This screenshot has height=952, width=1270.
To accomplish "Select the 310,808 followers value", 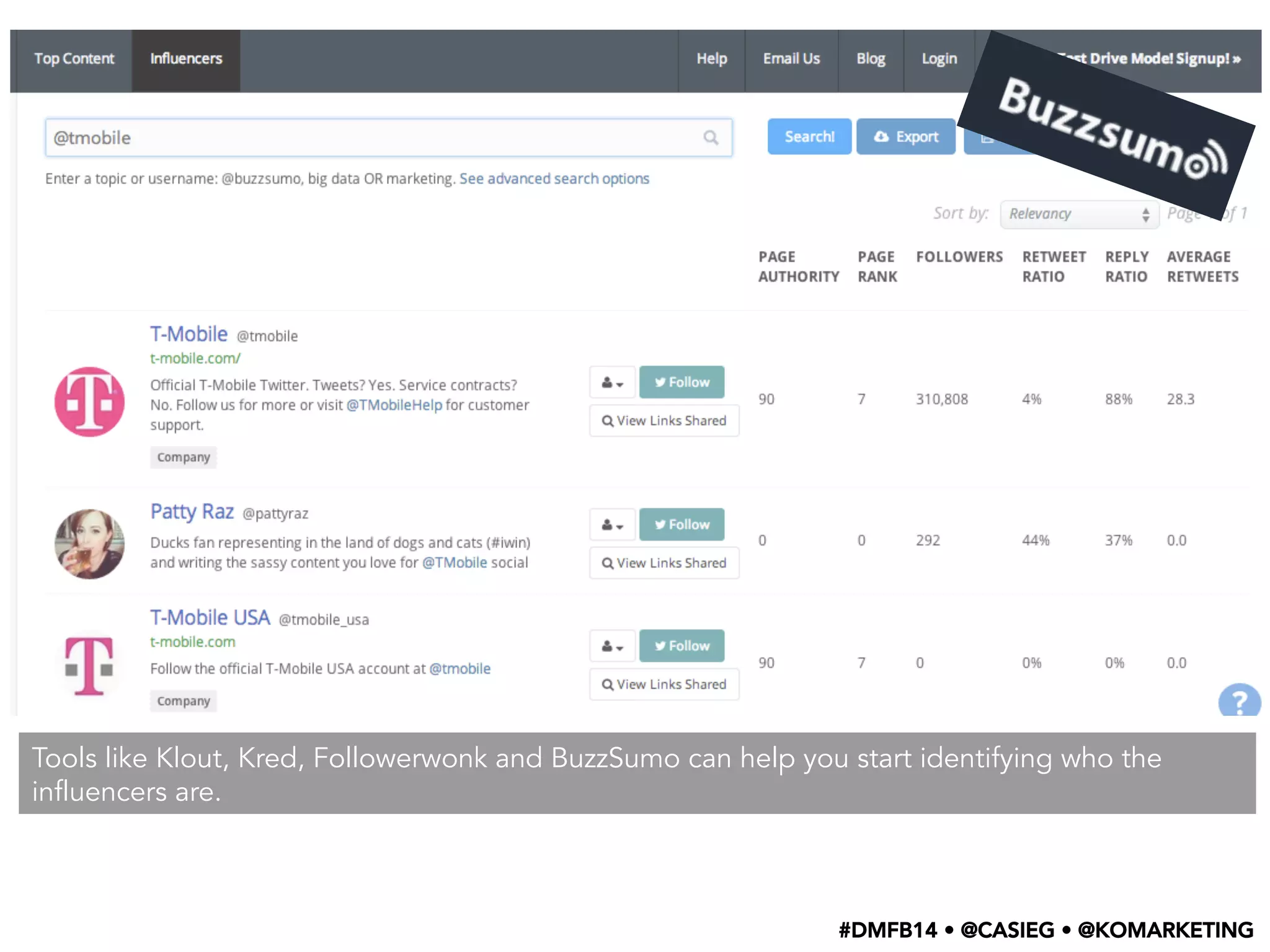I will [942, 399].
